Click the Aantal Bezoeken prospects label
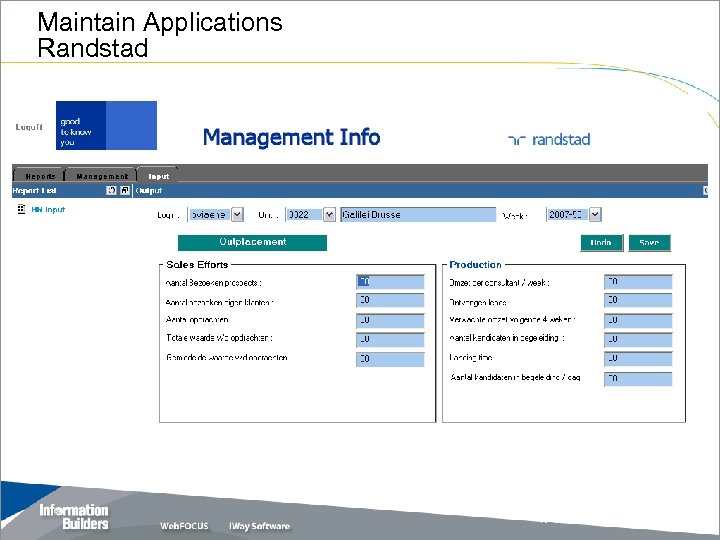 (214, 283)
